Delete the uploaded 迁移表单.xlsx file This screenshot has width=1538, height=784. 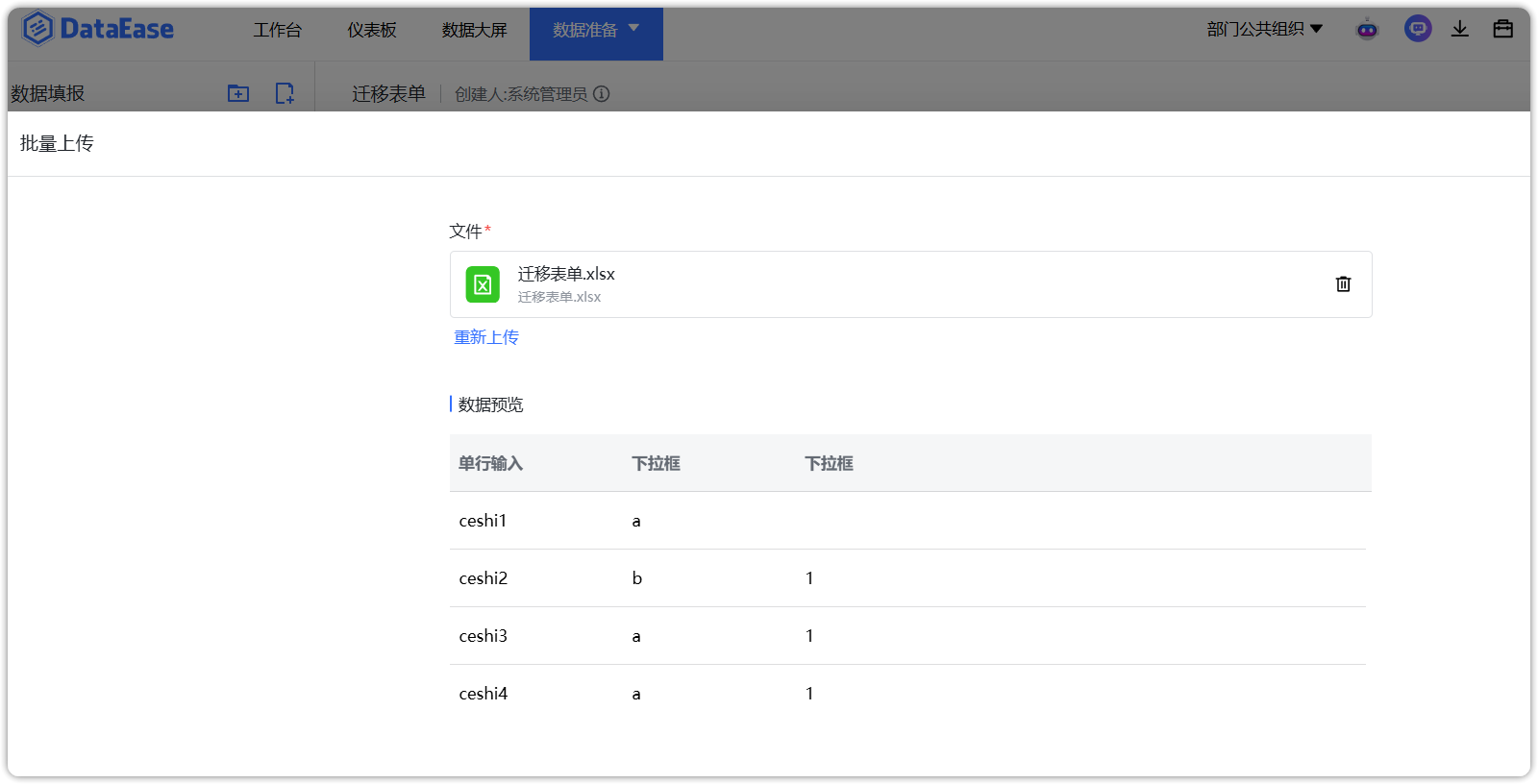[1344, 283]
